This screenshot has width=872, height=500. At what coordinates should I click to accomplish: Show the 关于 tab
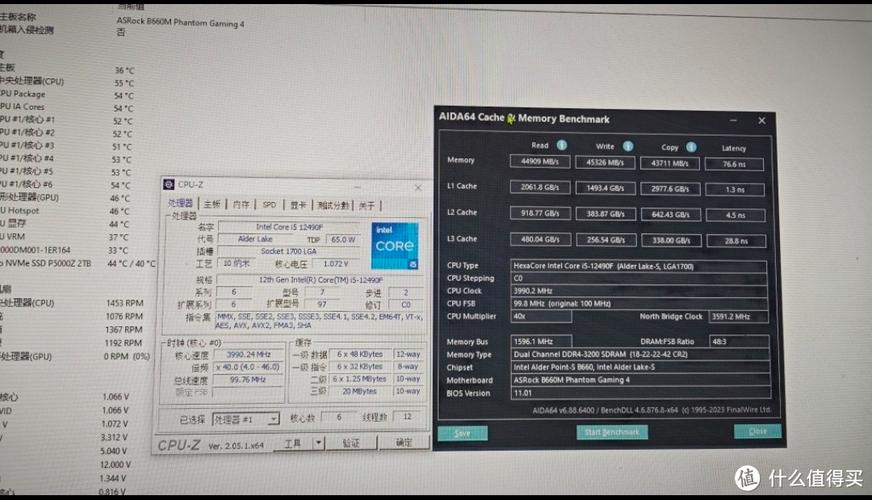pos(367,204)
